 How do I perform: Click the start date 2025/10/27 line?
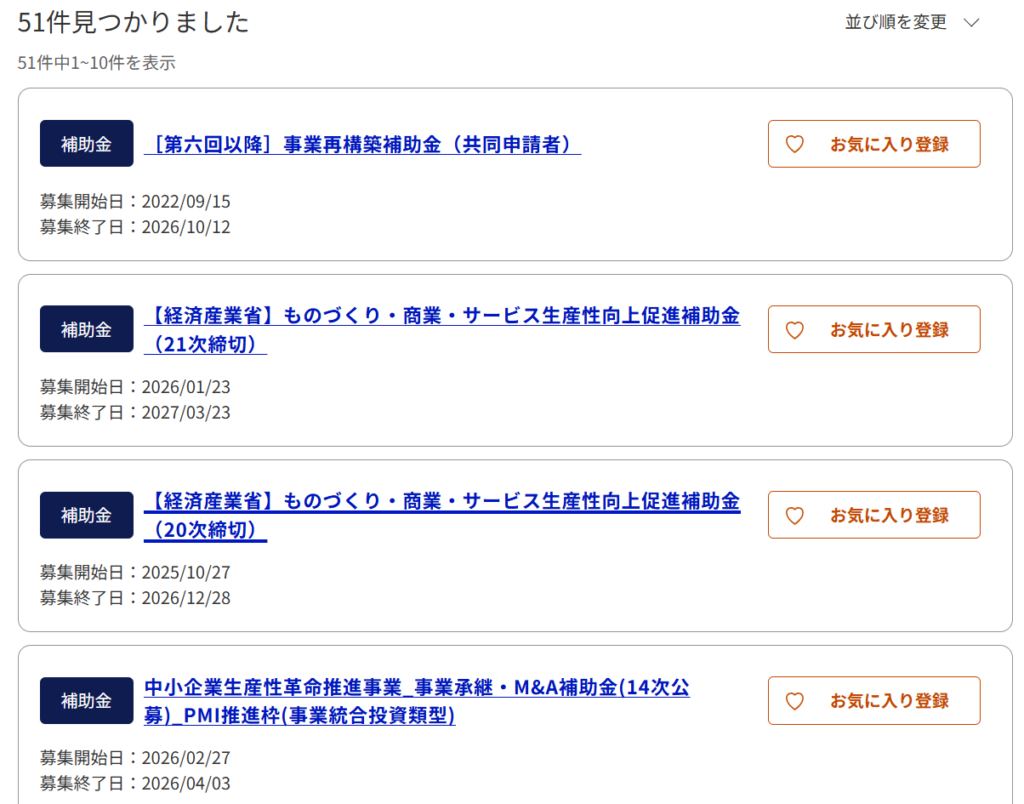point(135,573)
